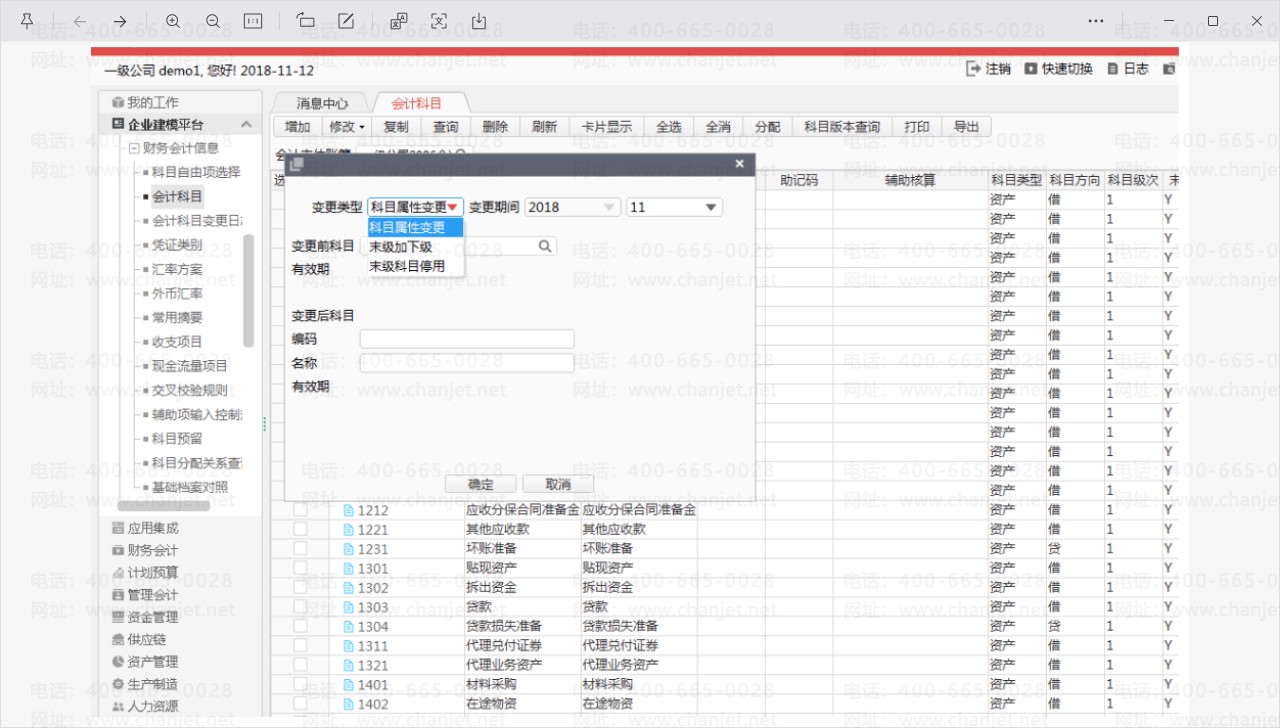This screenshot has height=728, width=1280.
Task: Click the document icon beside 1402
Action: point(349,704)
